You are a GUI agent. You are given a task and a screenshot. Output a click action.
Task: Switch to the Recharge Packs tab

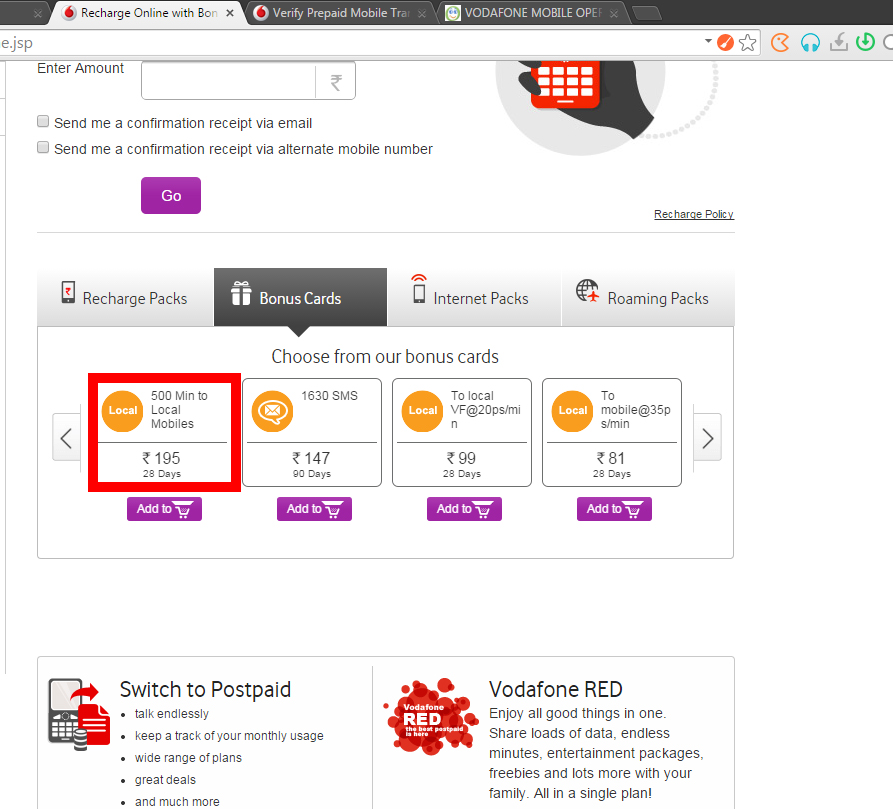click(125, 297)
